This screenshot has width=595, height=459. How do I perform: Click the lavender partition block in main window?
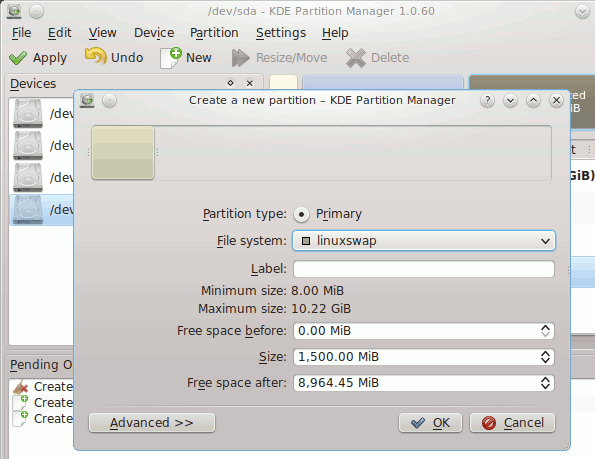382,82
